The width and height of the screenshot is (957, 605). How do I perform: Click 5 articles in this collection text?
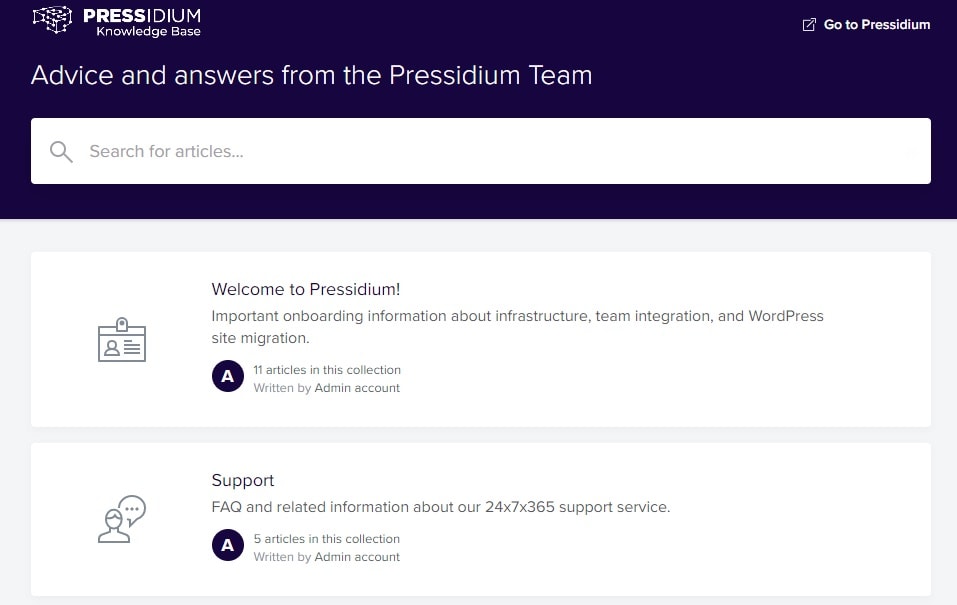click(327, 538)
